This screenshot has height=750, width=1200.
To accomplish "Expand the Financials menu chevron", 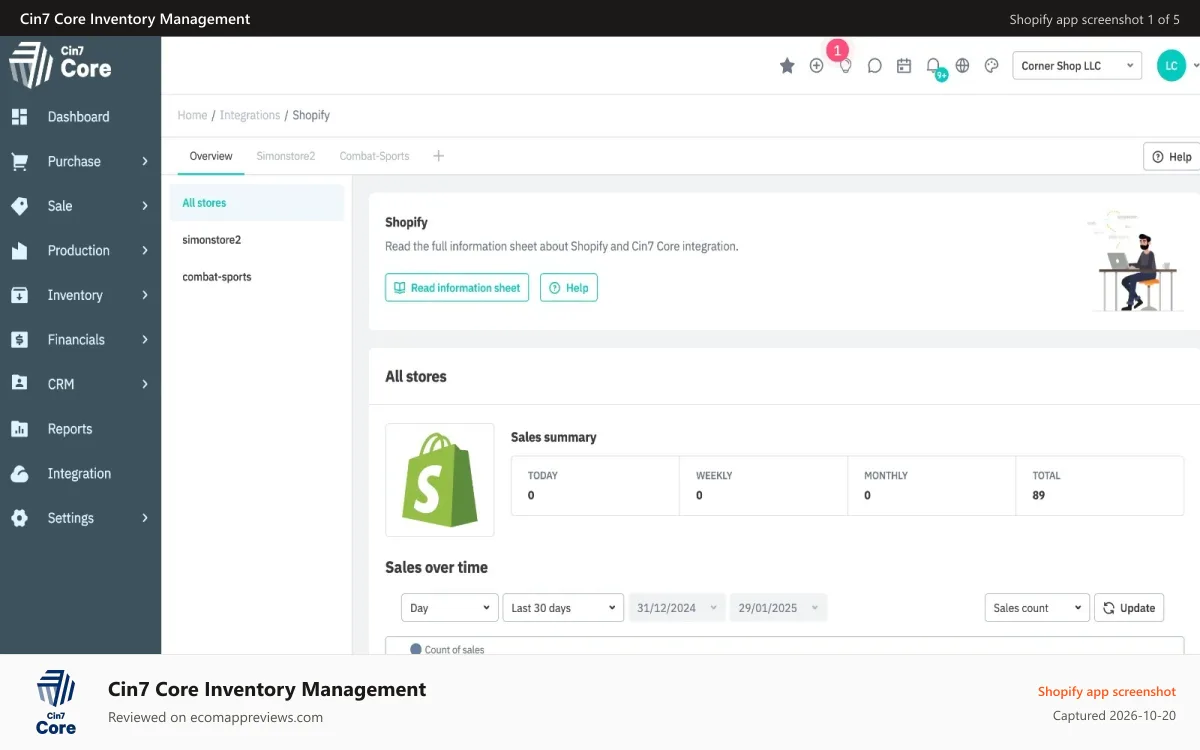I will point(145,340).
